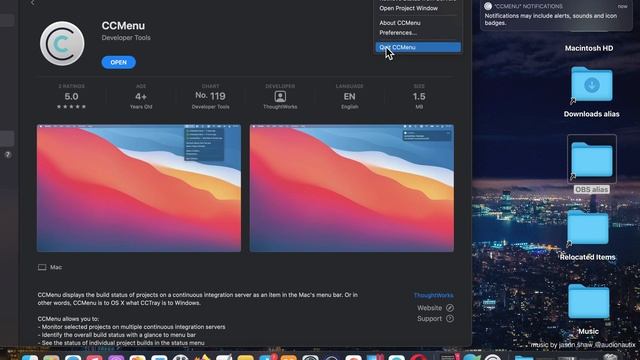Click the CCMenu app icon
The width and height of the screenshot is (640, 360).
coord(62,44)
